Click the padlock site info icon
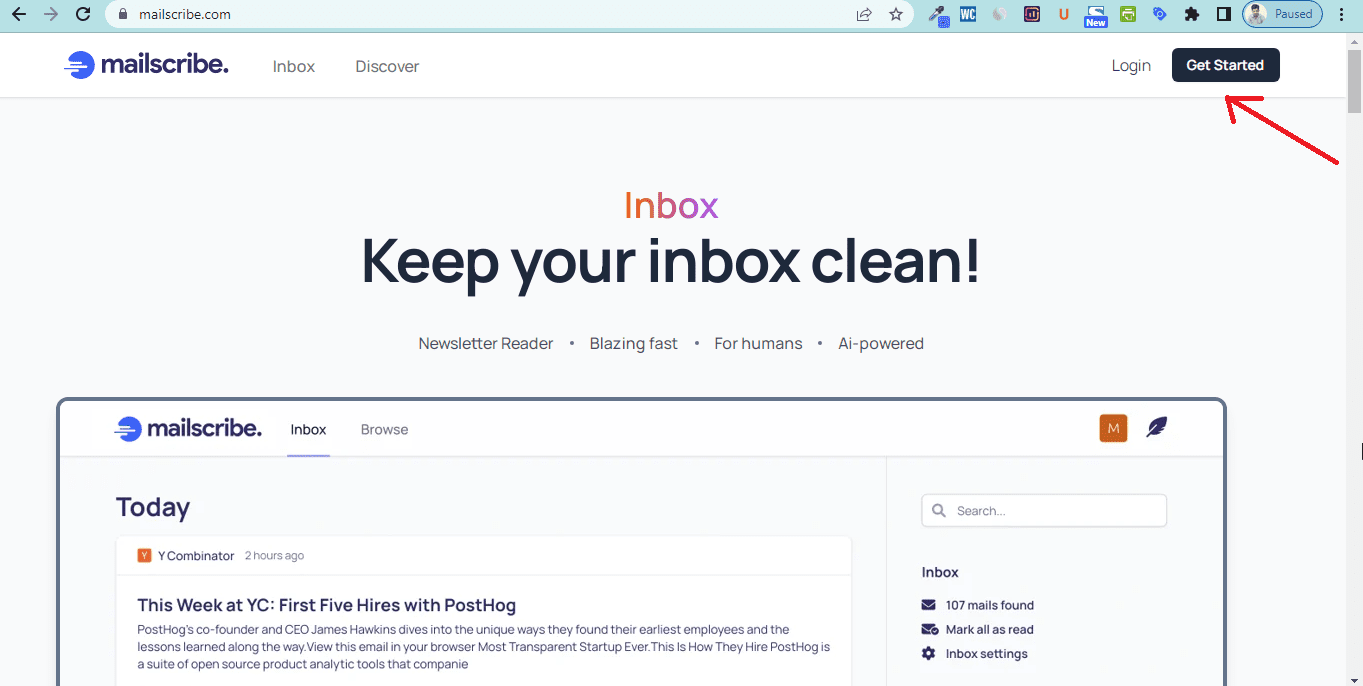The width and height of the screenshot is (1363, 686). (x=122, y=14)
